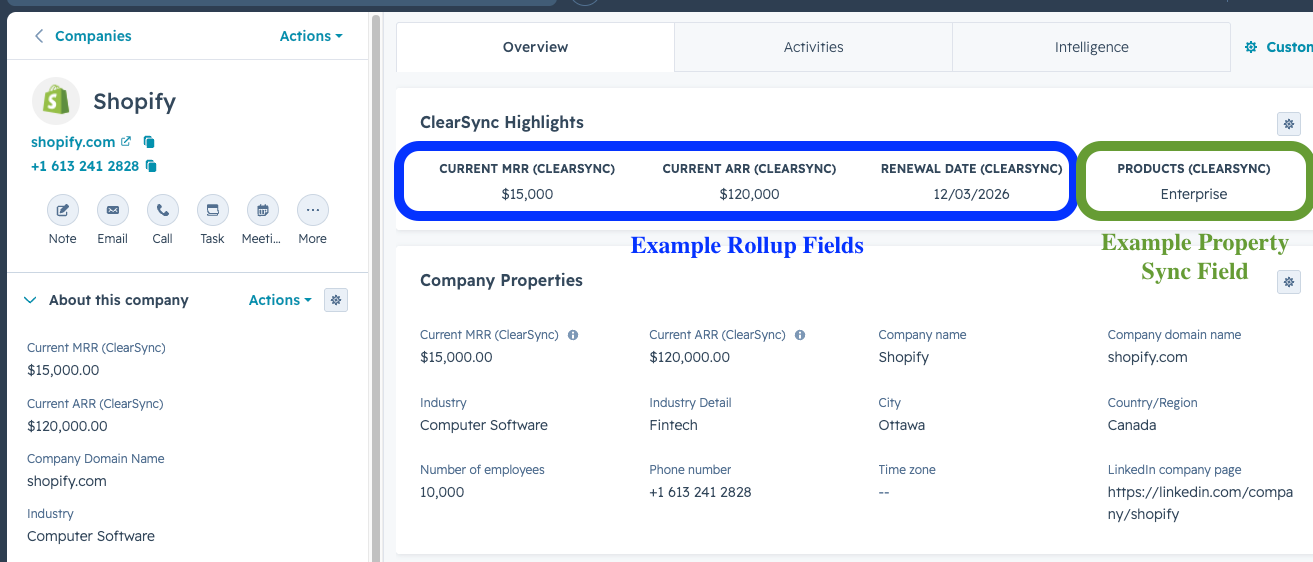Schedule a meeting via calendar icon
This screenshot has height=562, width=1313.
[x=262, y=210]
